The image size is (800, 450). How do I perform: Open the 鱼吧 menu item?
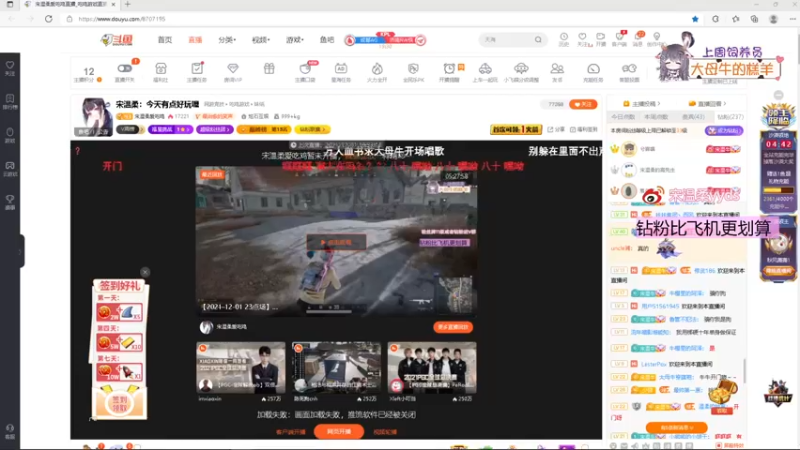tap(327, 40)
